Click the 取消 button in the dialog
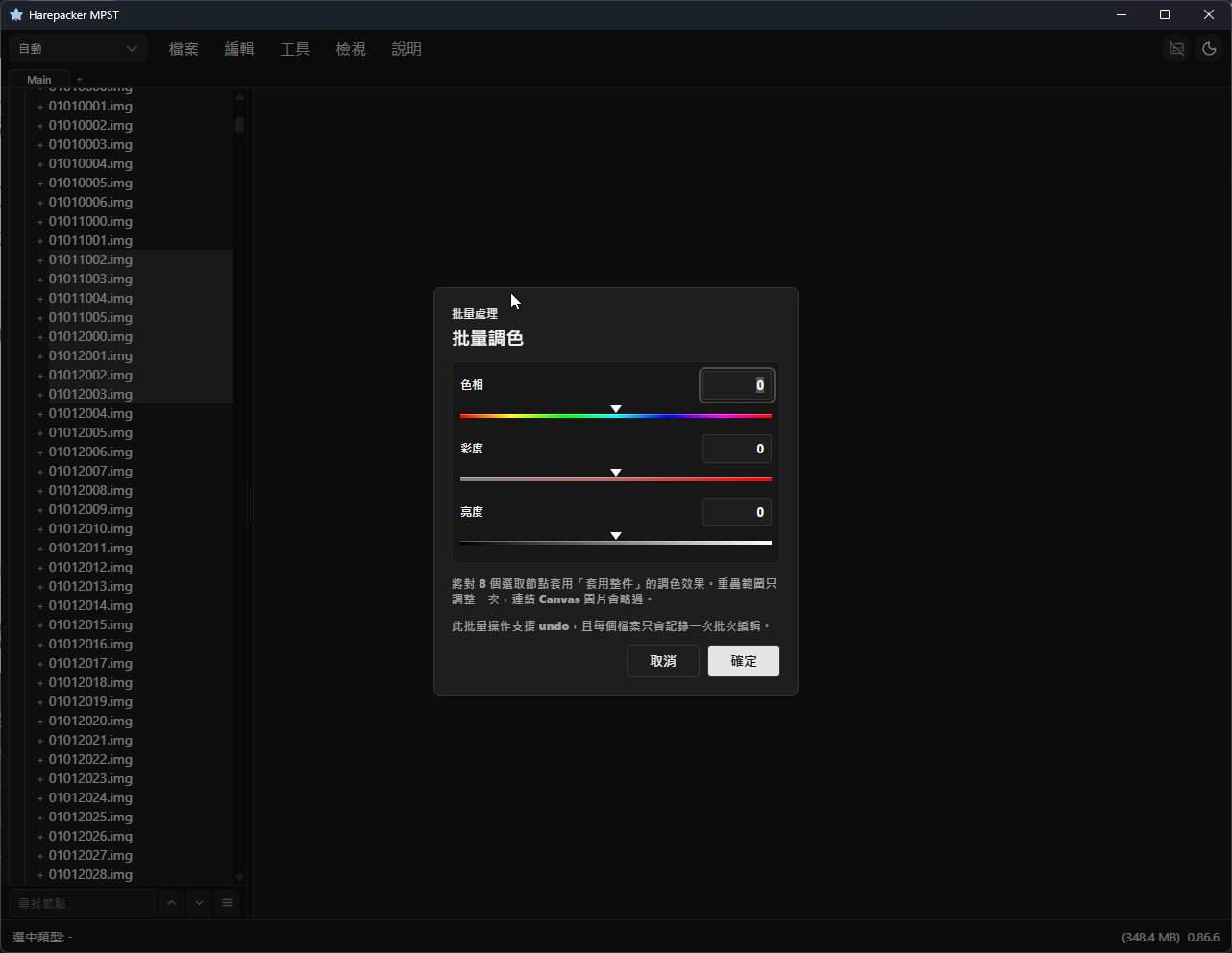 click(x=663, y=661)
